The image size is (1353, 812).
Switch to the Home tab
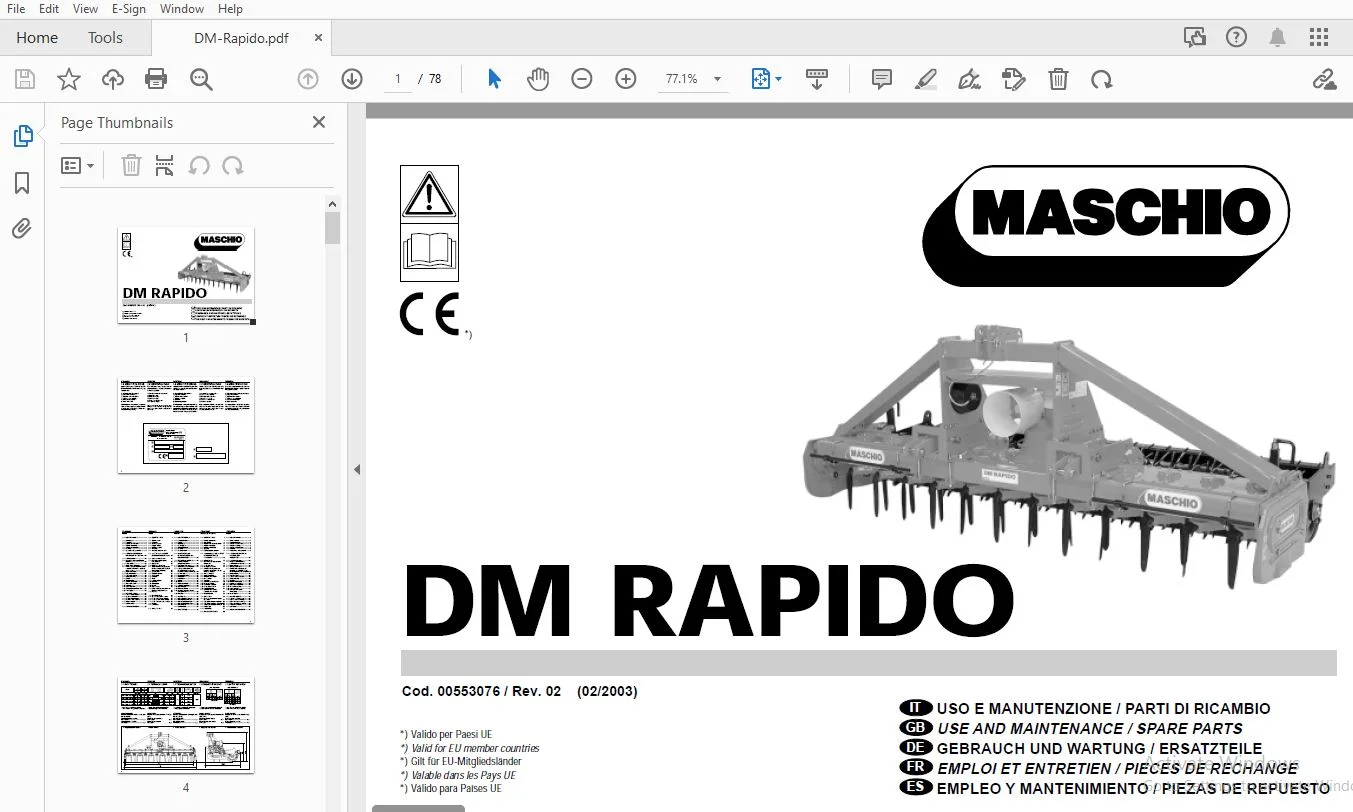(37, 38)
